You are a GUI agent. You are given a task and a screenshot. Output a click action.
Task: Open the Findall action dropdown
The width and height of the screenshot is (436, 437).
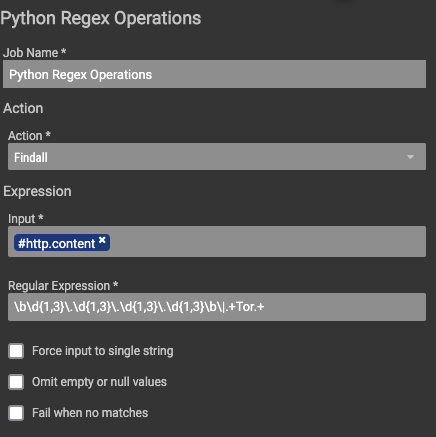217,157
